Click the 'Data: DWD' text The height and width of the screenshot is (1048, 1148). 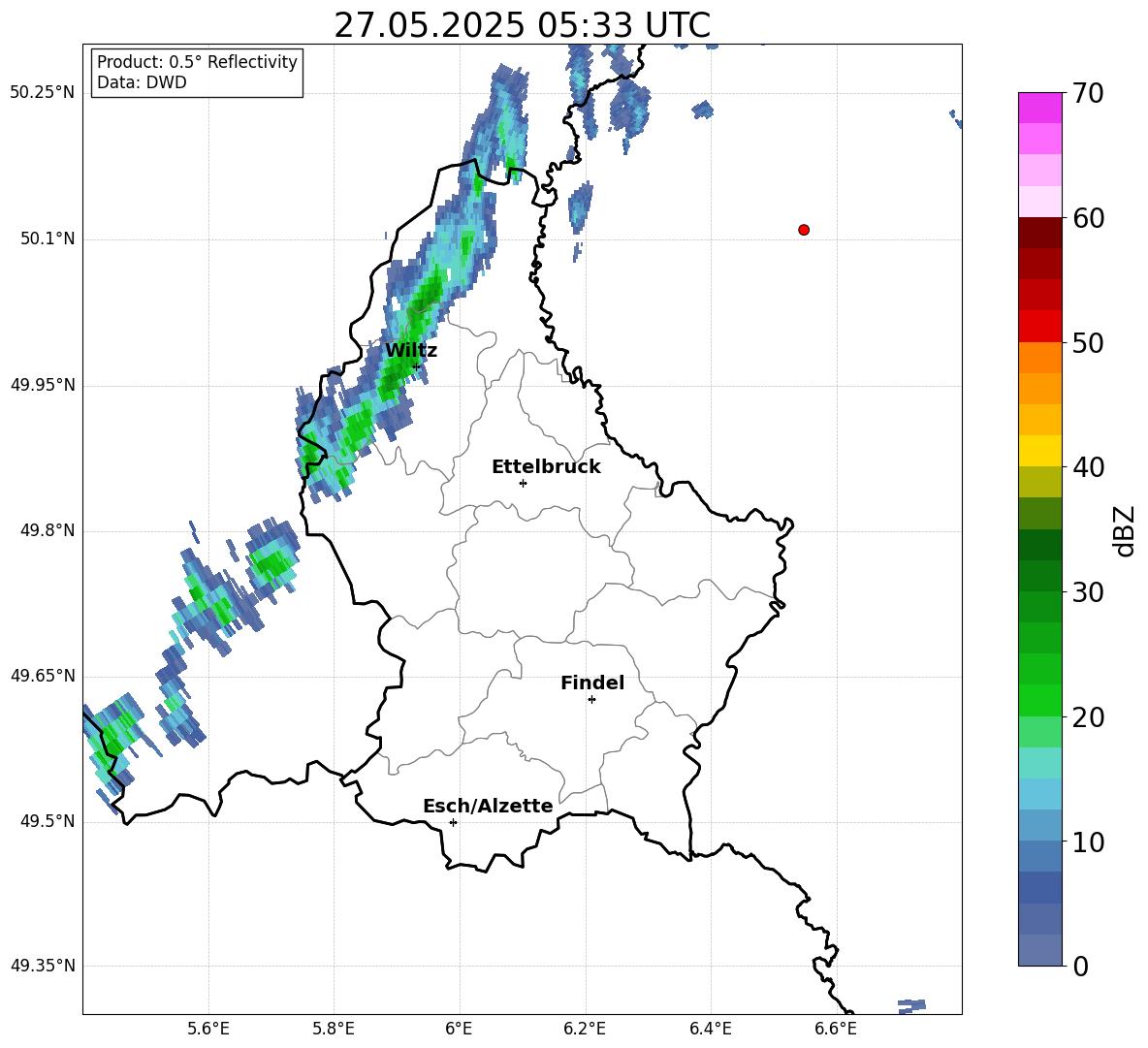coord(142,82)
